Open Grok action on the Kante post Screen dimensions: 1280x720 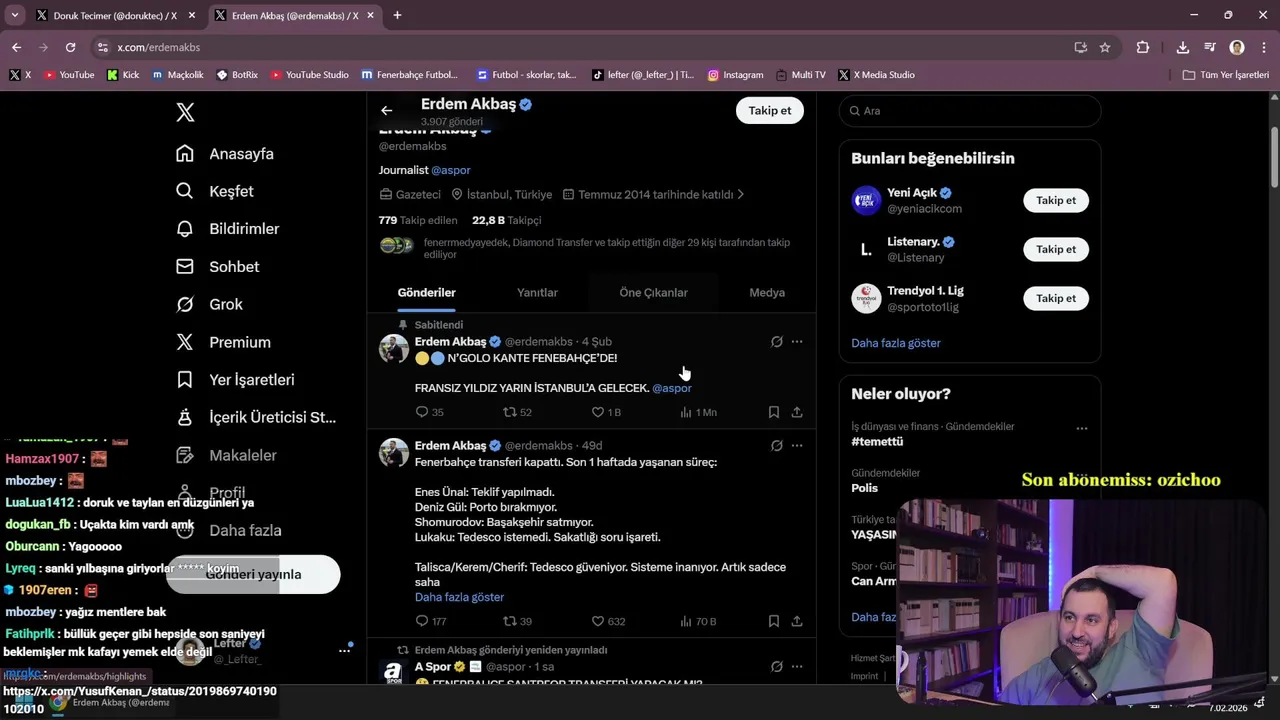tap(777, 342)
